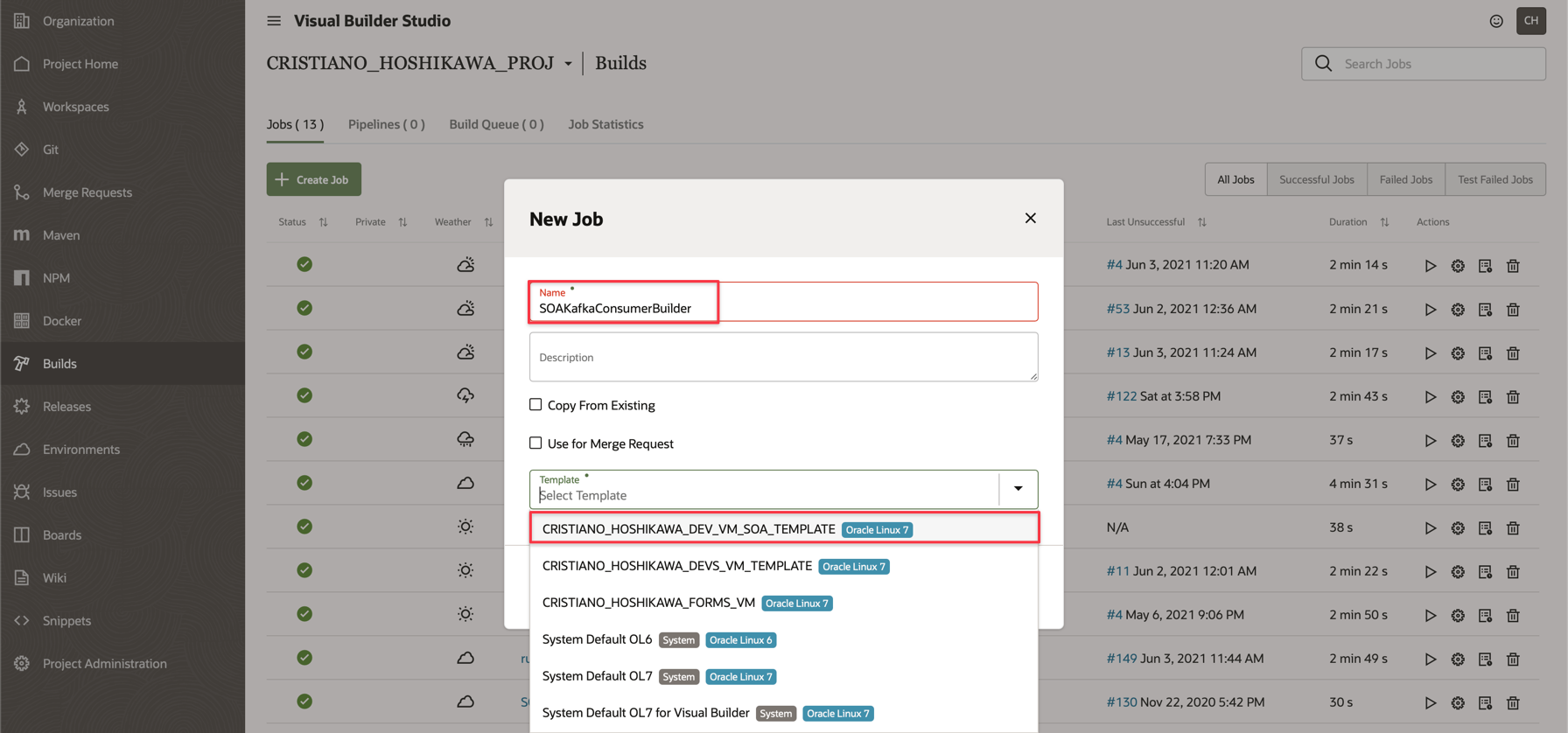Viewport: 1568px width, 733px height.
Task: Click the search magnifier icon
Action: coord(1323,64)
